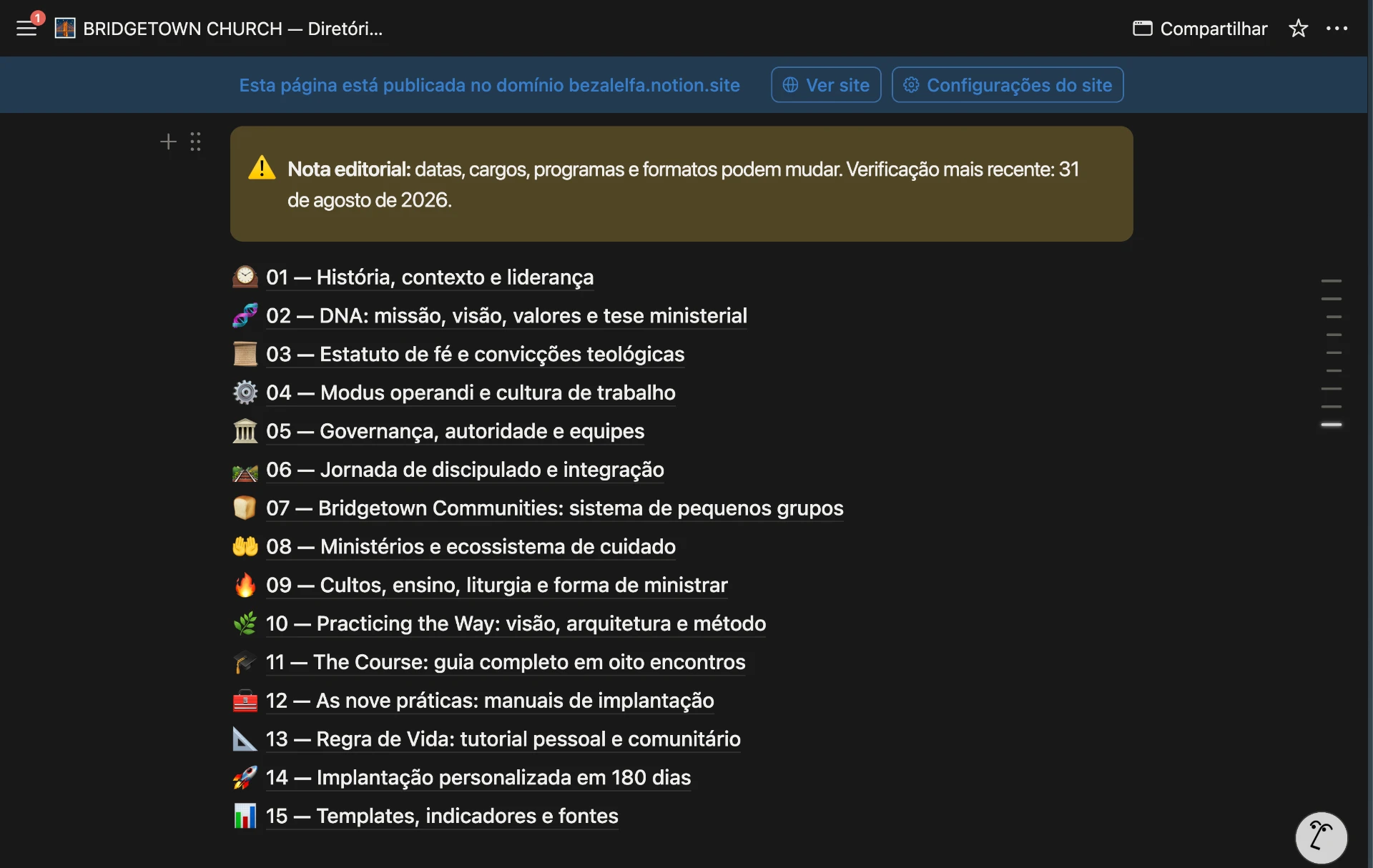
Task: Open 02 — DNA: missão, visão, valores page
Action: [506, 316]
